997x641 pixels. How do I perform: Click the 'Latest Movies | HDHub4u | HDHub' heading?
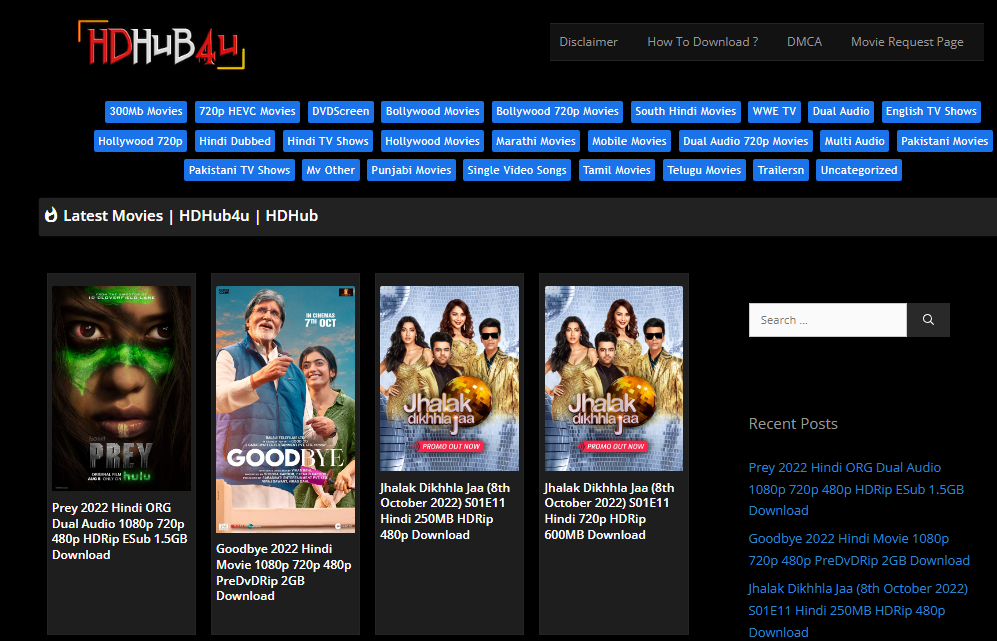pos(190,216)
